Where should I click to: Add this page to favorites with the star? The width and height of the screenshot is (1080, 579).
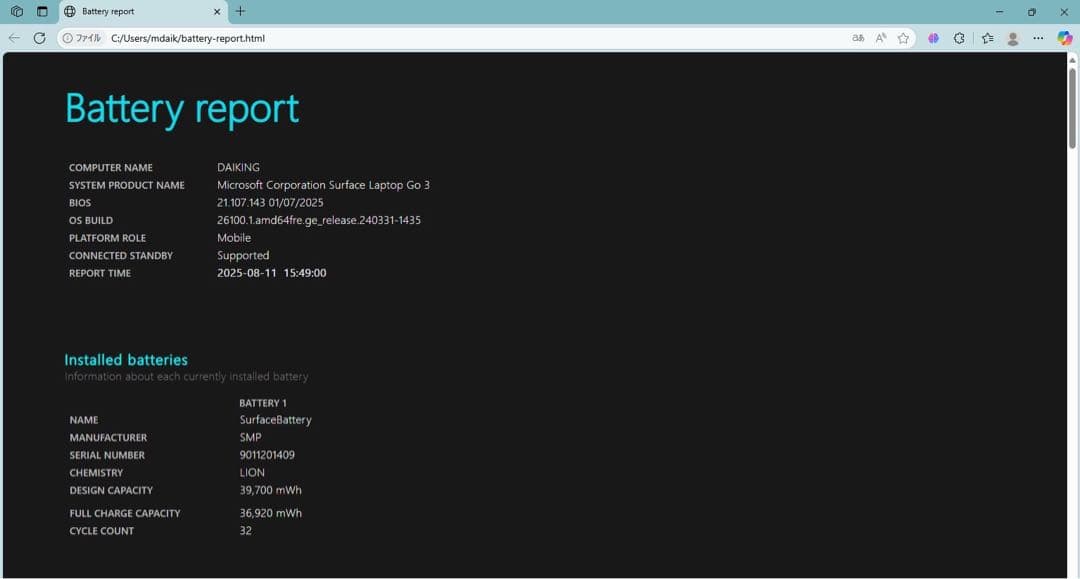pos(904,38)
